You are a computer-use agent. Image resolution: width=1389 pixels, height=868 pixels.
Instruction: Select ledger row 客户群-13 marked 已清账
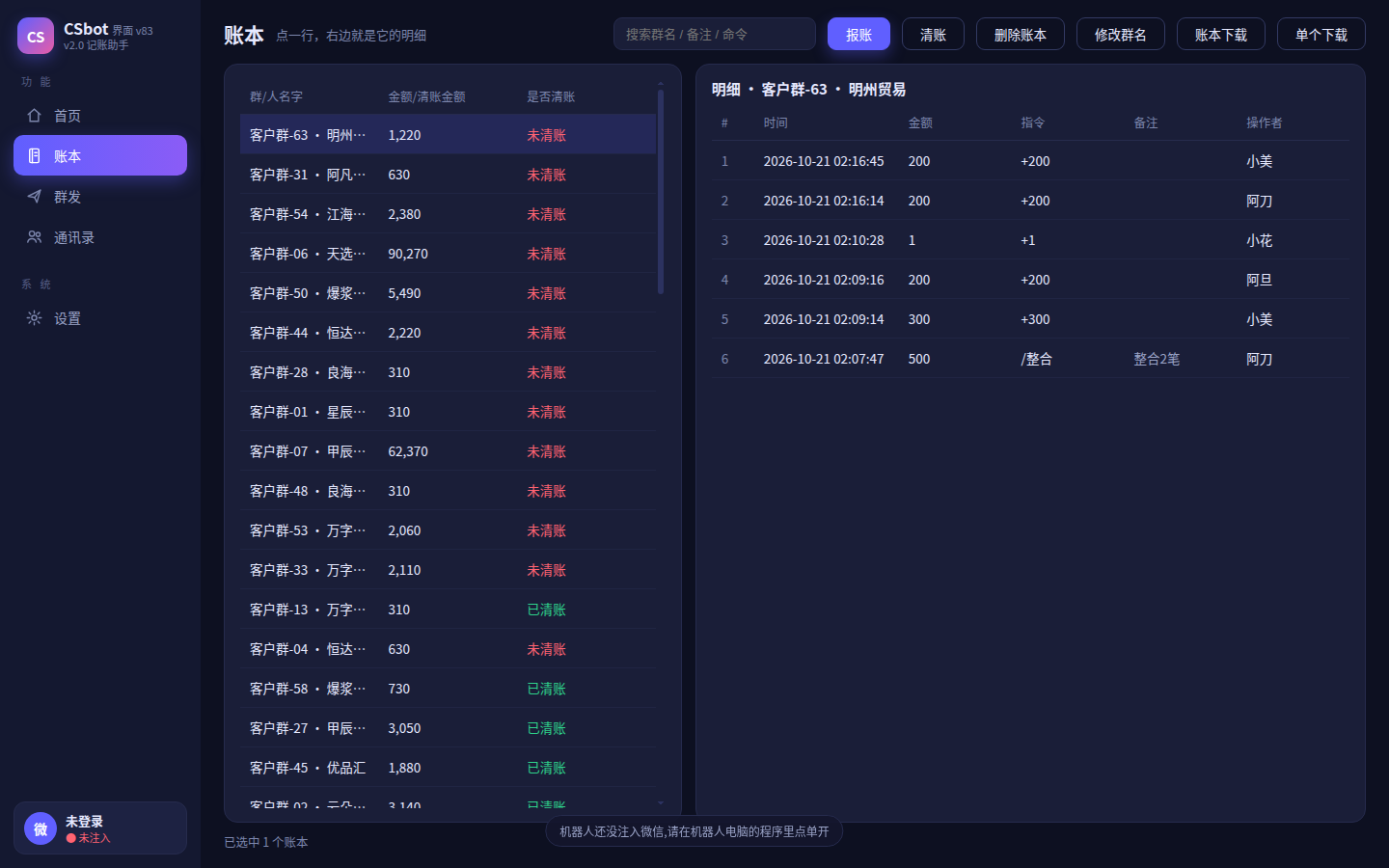point(448,610)
